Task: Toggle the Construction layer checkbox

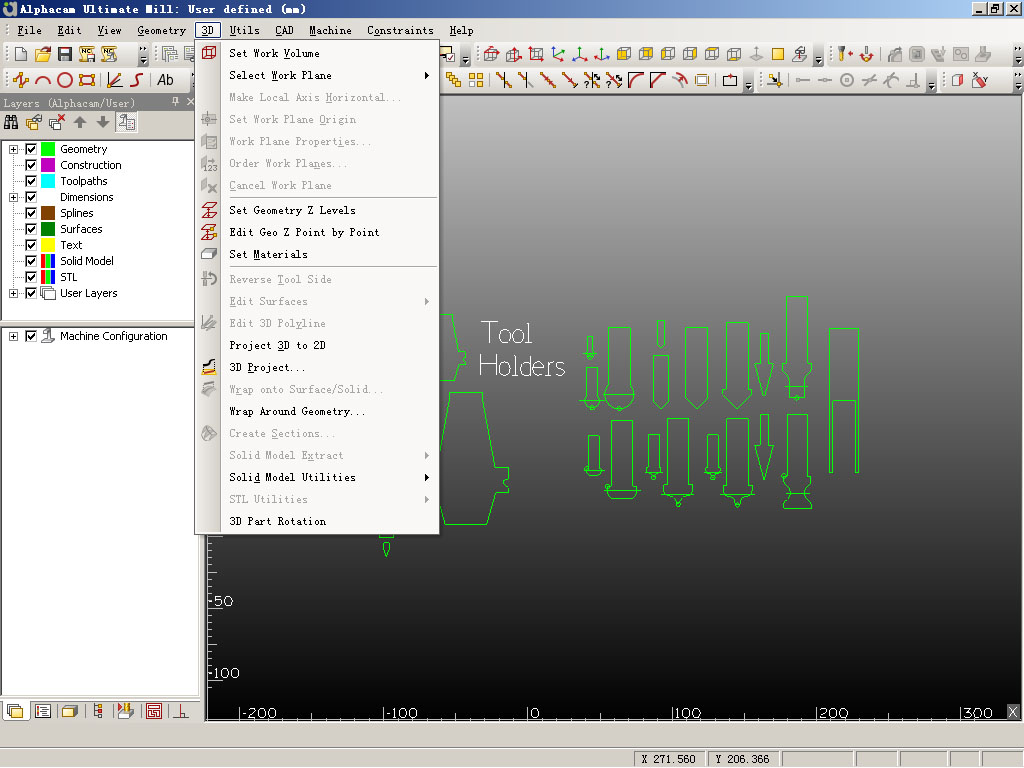Action: click(31, 165)
